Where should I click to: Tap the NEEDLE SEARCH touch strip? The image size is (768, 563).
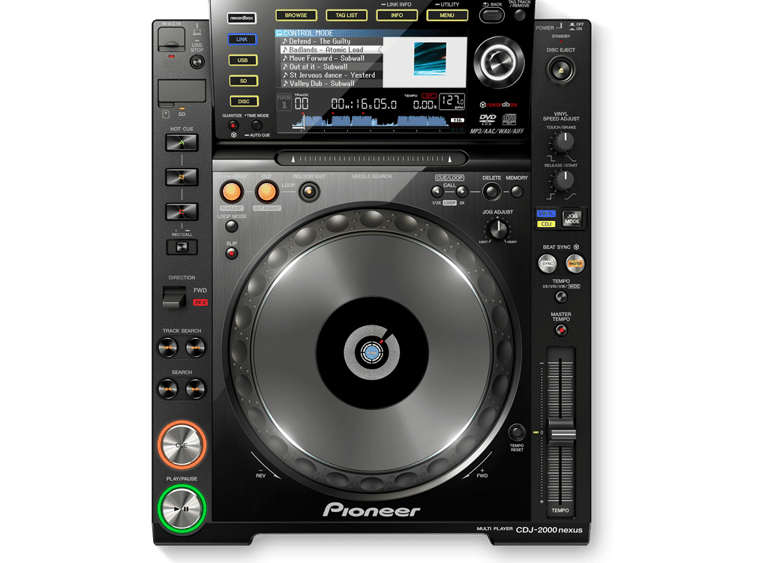coord(372,159)
